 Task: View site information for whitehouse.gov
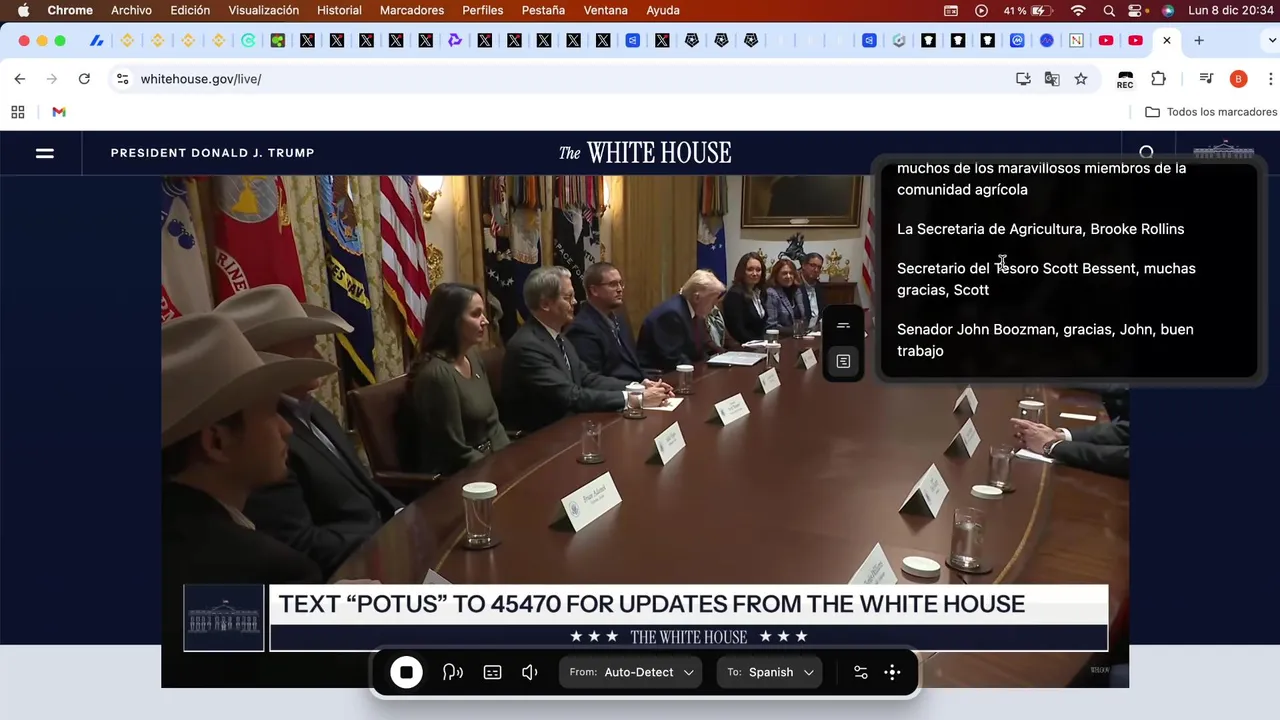coord(122,79)
